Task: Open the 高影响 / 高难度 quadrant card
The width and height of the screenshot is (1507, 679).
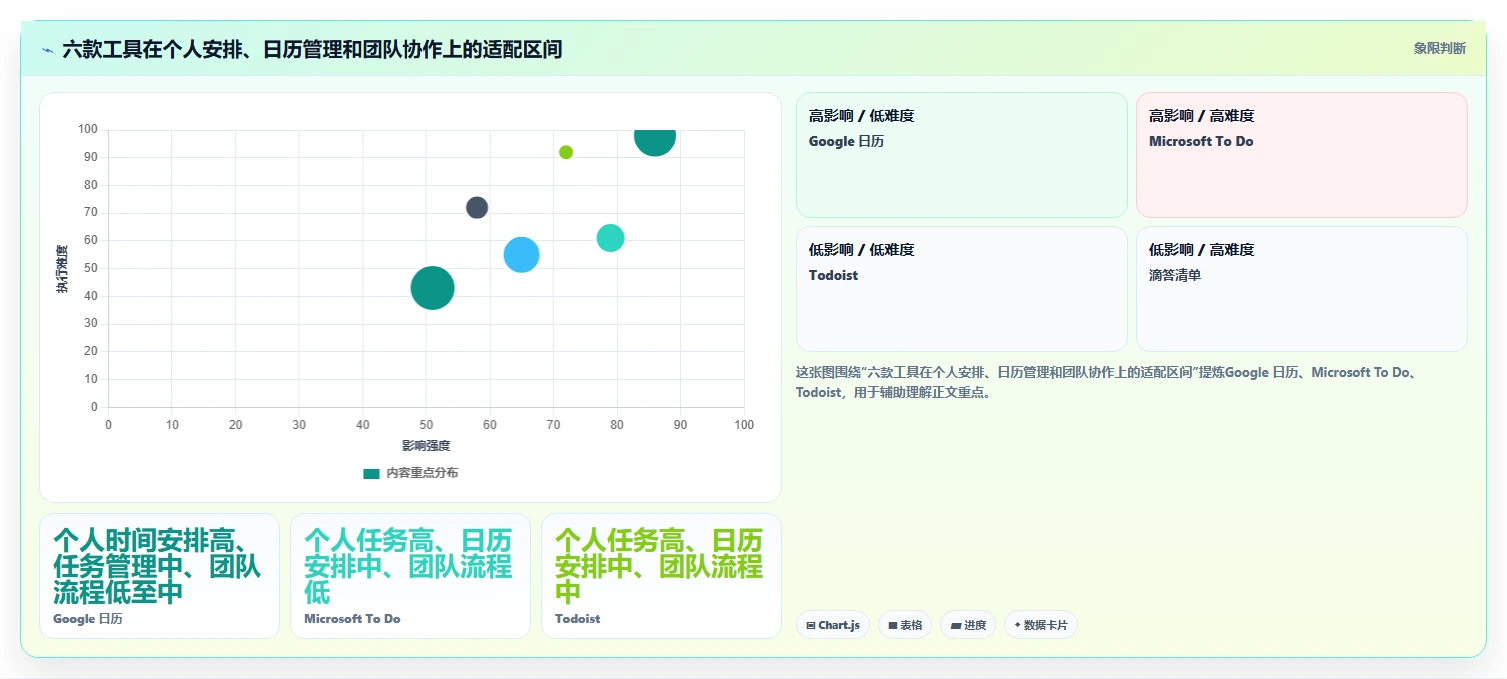Action: point(1301,155)
